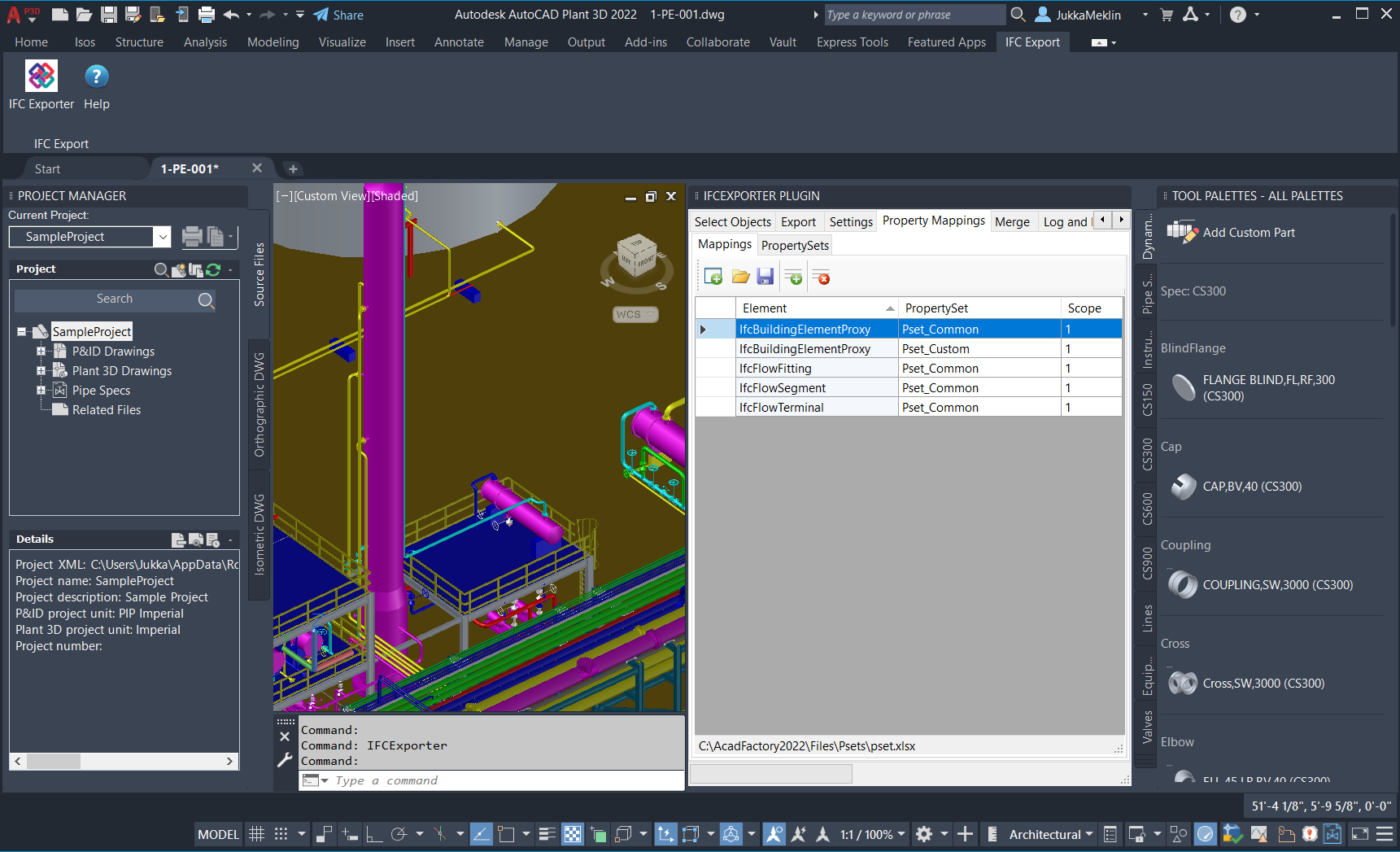This screenshot has width=1400, height=852.
Task: Toggle snap mode in status bar
Action: coord(281,834)
